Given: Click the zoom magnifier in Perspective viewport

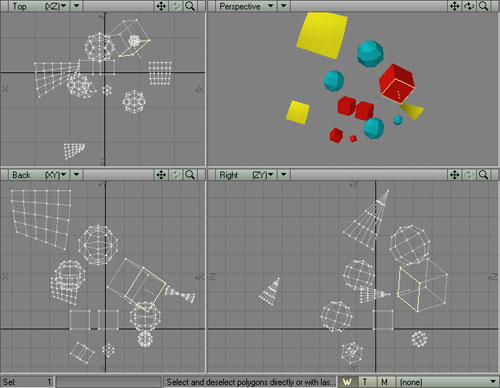Looking at the screenshot, I should click(x=484, y=6).
